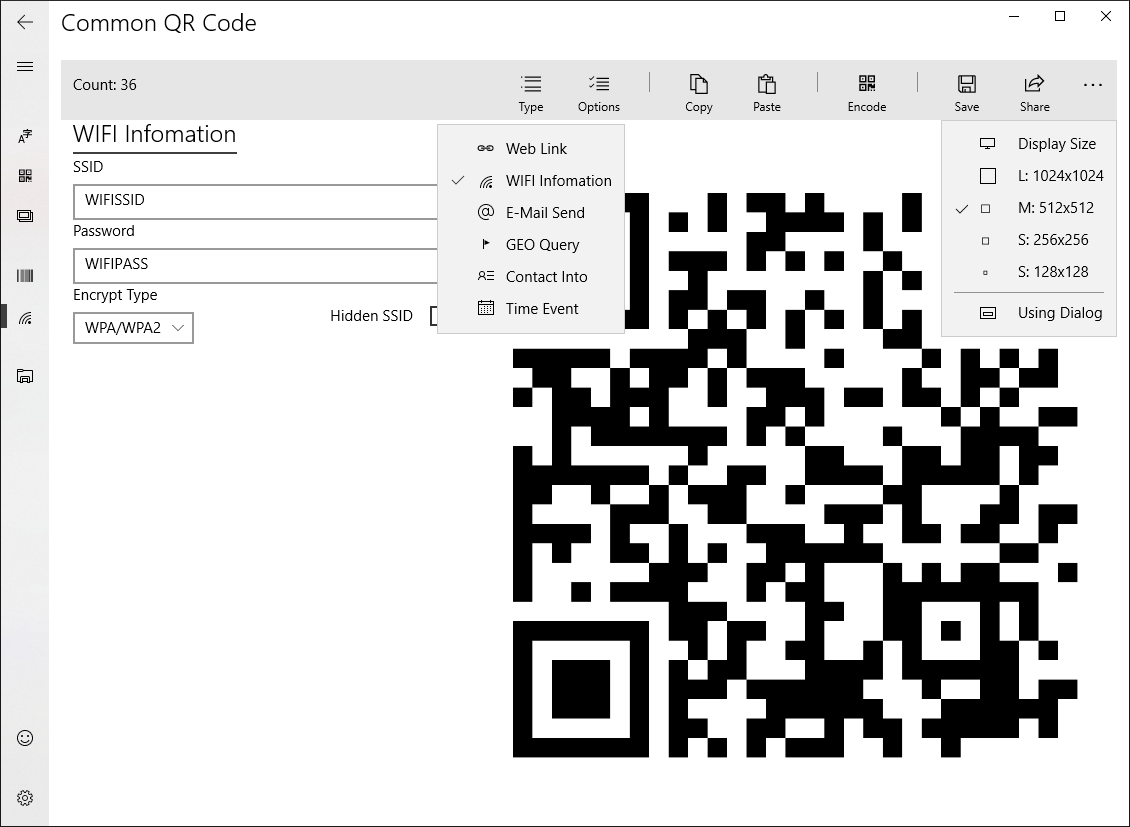1130x827 pixels.
Task: Click the generated QR code image
Action: [795, 475]
